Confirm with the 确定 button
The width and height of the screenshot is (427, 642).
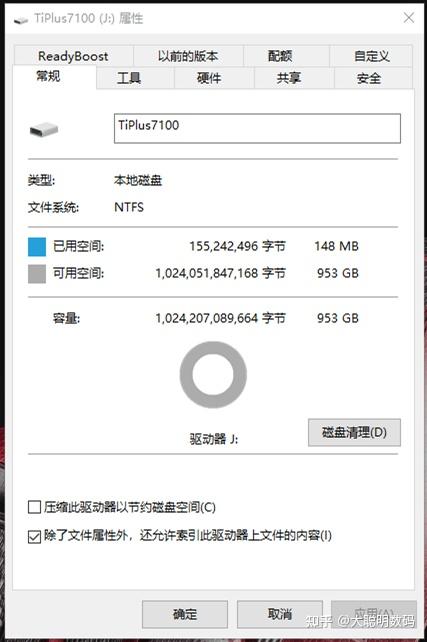coord(185,614)
